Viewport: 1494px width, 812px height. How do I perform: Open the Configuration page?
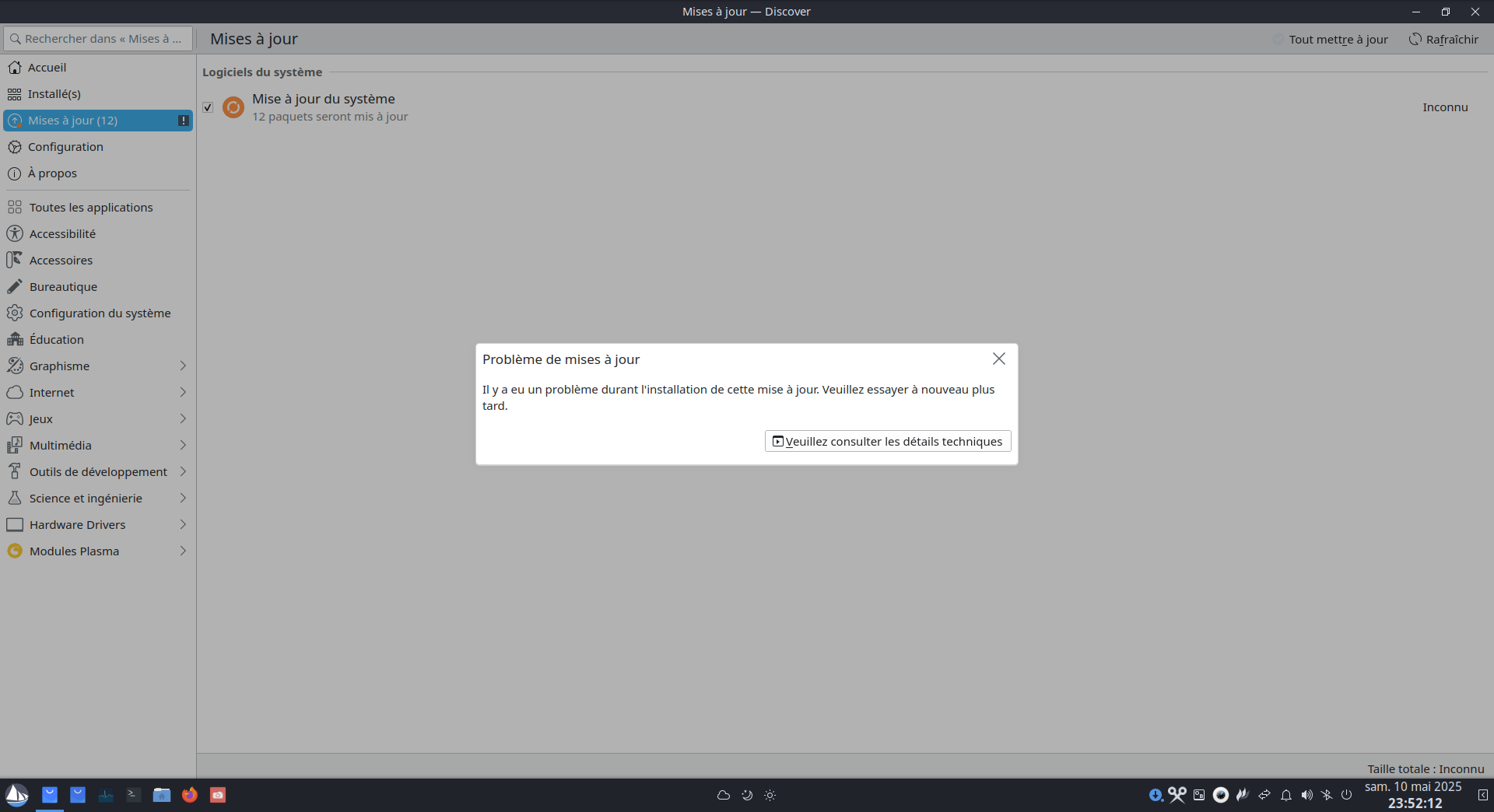pos(65,147)
